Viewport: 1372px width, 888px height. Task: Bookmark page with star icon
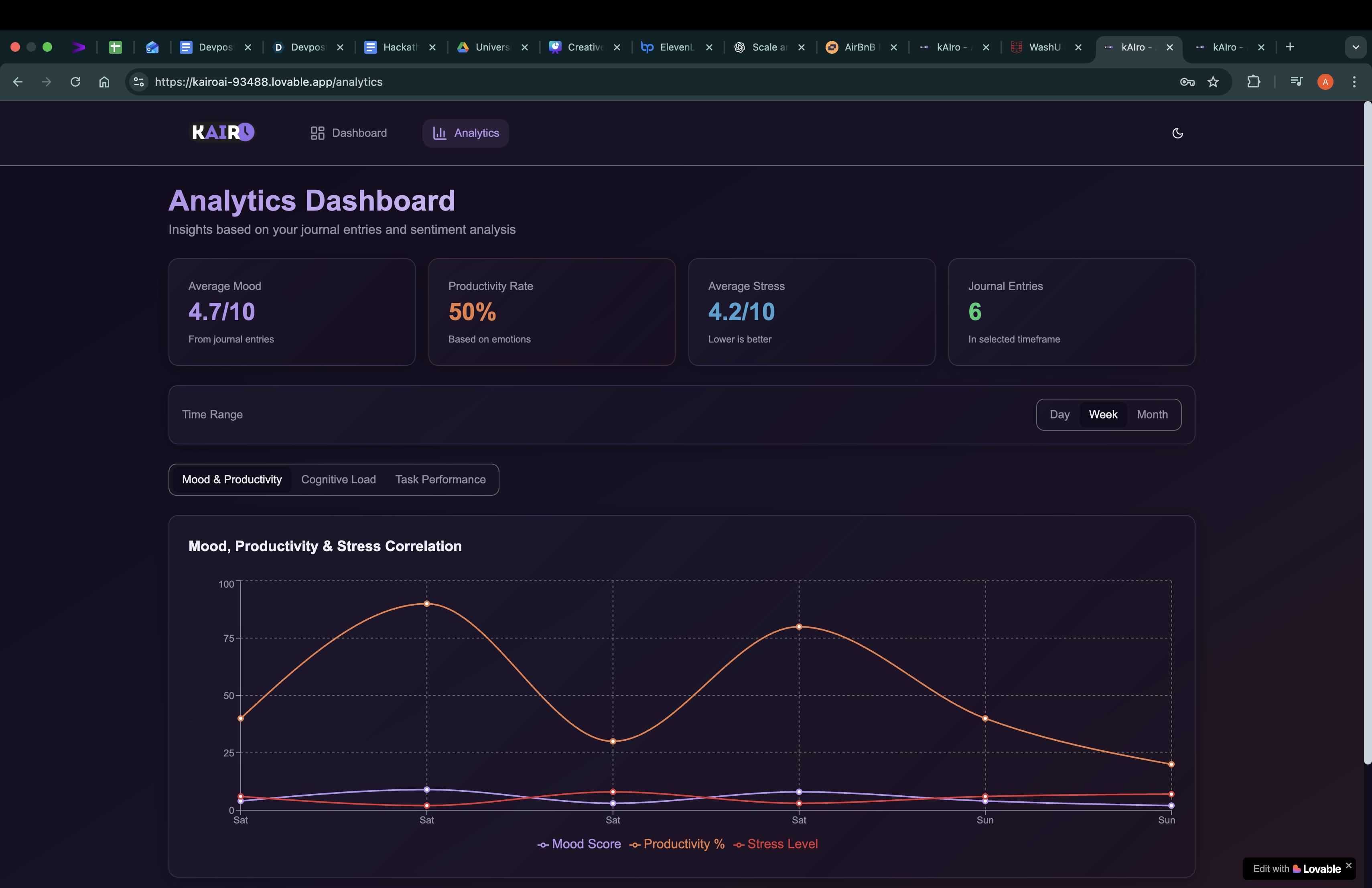pyautogui.click(x=1213, y=82)
